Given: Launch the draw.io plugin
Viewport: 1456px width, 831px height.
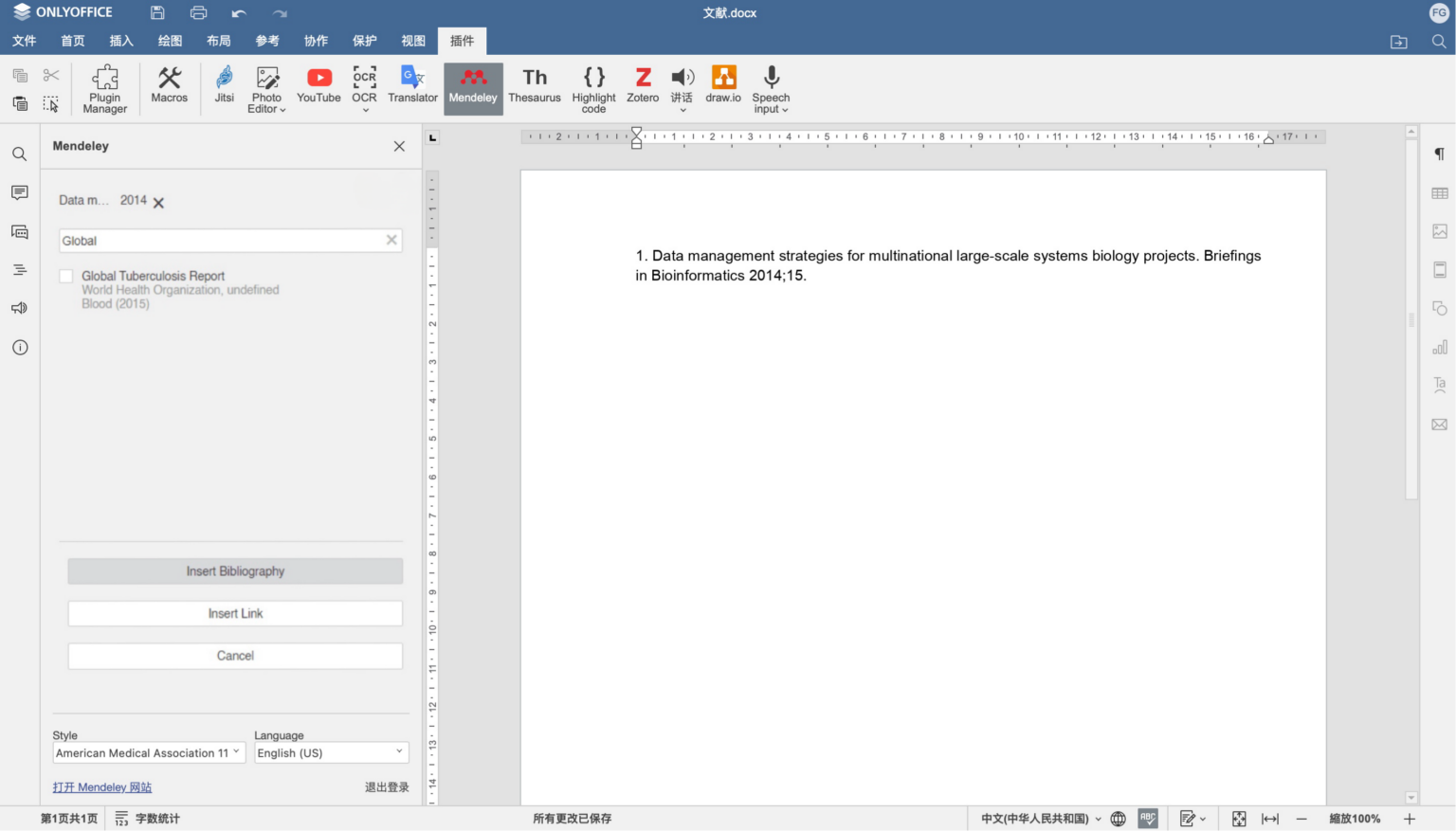Looking at the screenshot, I should pos(723,86).
